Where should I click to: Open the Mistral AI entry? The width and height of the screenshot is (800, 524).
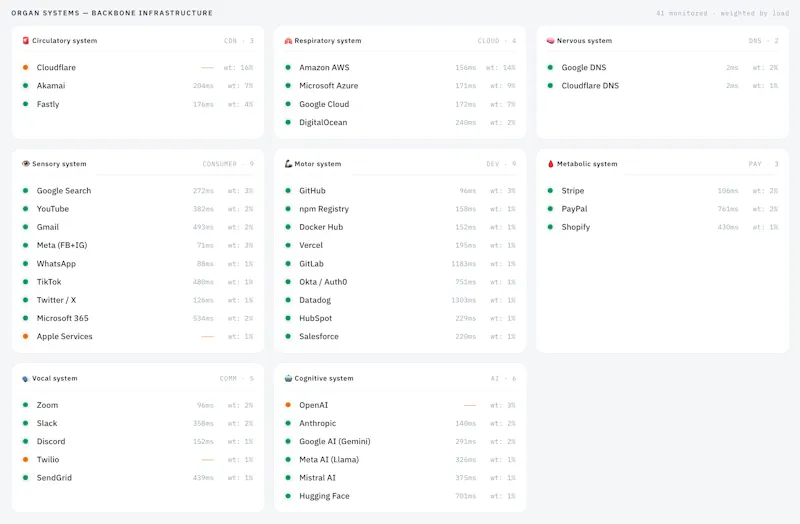(400, 478)
